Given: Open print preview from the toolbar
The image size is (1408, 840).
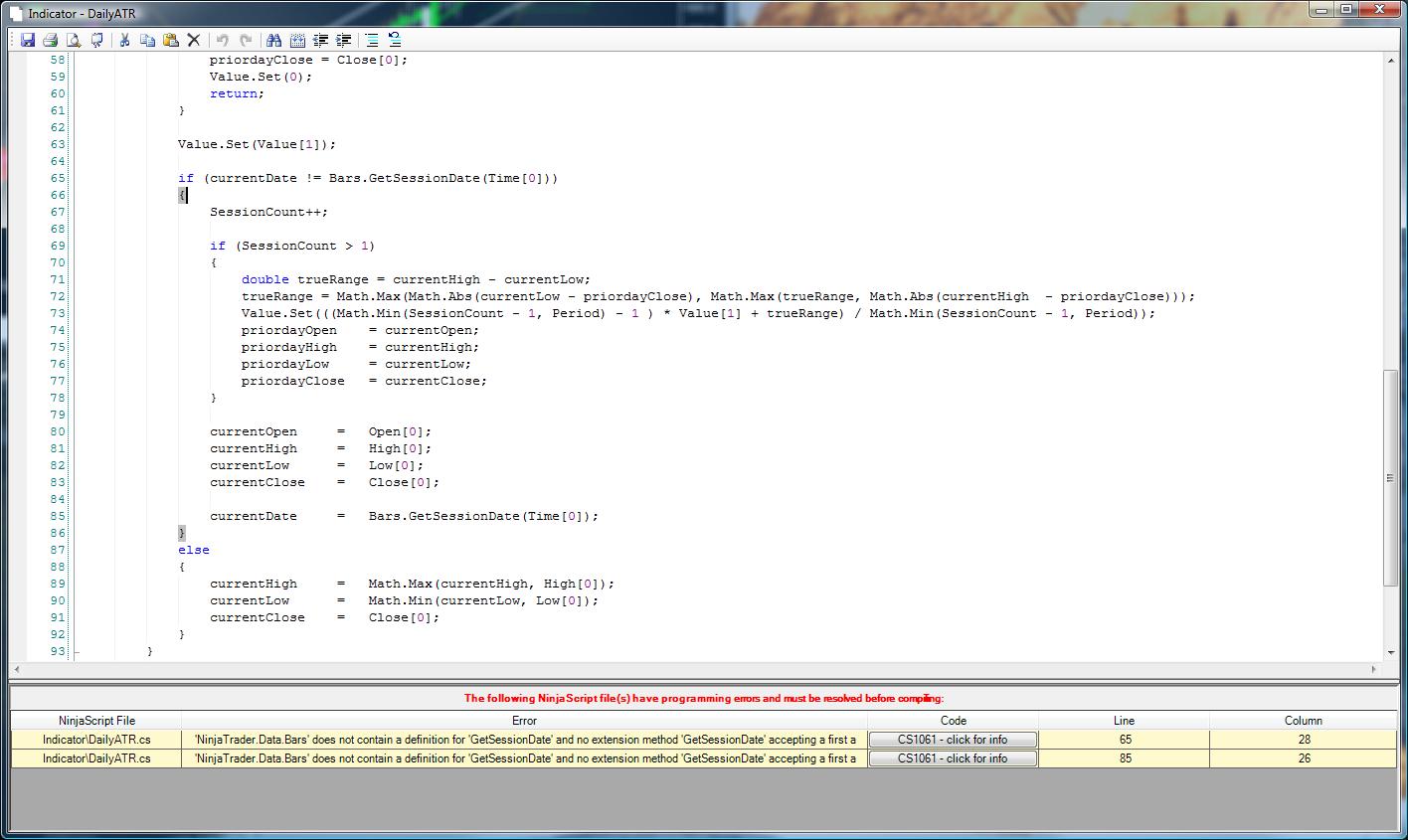Looking at the screenshot, I should pyautogui.click(x=74, y=40).
